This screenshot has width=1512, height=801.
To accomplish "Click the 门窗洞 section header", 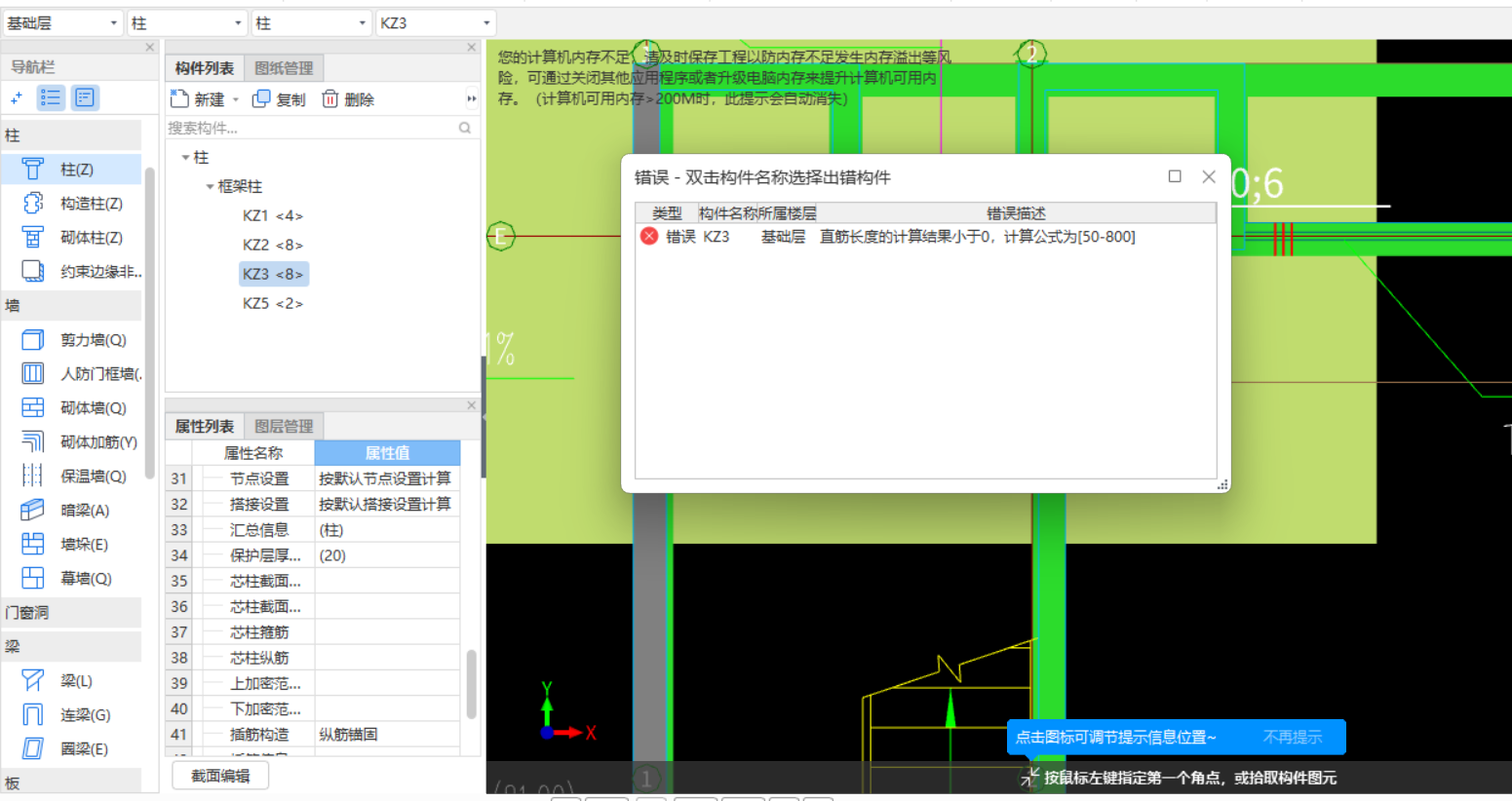I will click(x=71, y=613).
